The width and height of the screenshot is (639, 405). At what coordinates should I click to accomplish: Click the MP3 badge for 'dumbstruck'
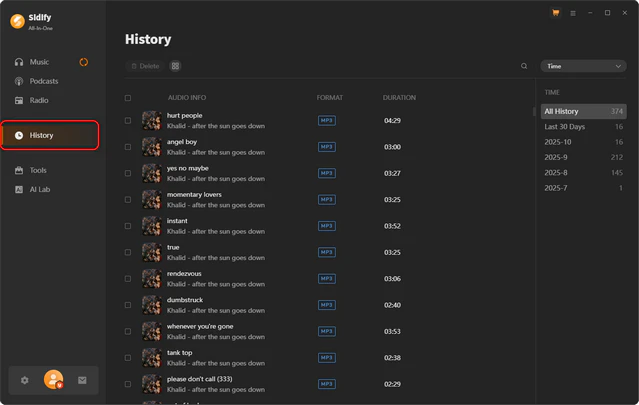327,305
